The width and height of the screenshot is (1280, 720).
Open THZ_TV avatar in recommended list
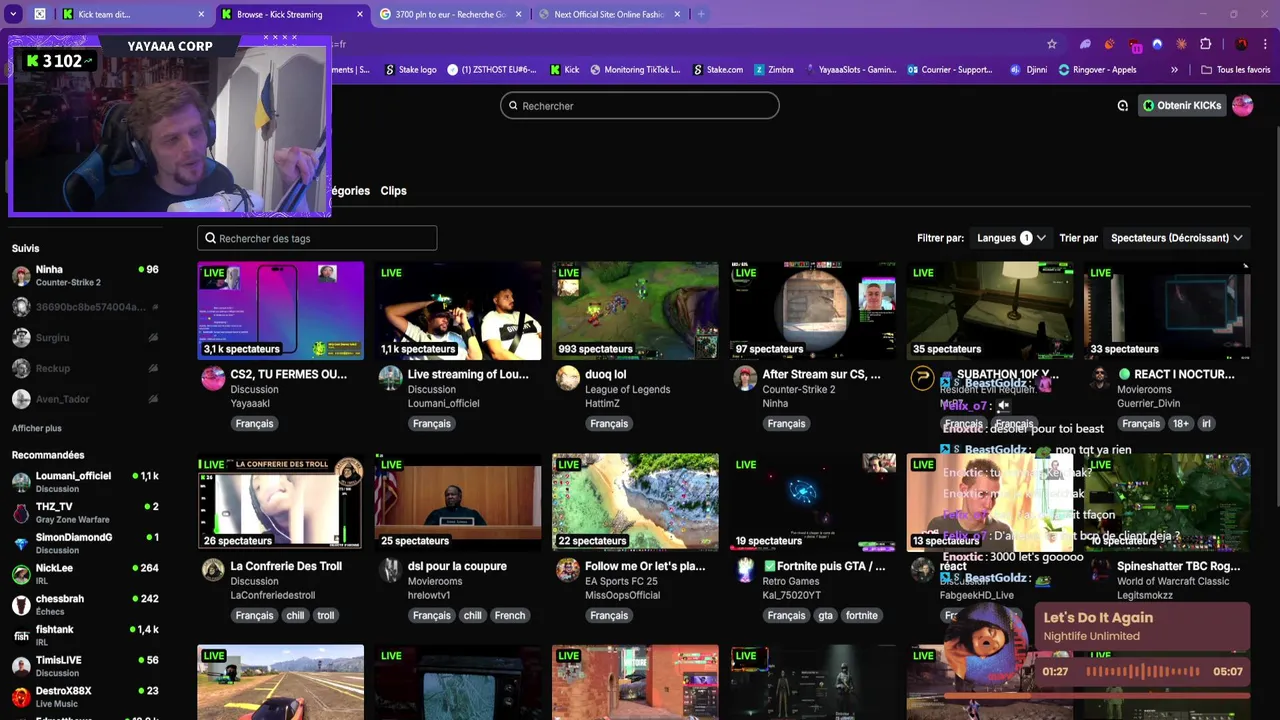tap(21, 513)
